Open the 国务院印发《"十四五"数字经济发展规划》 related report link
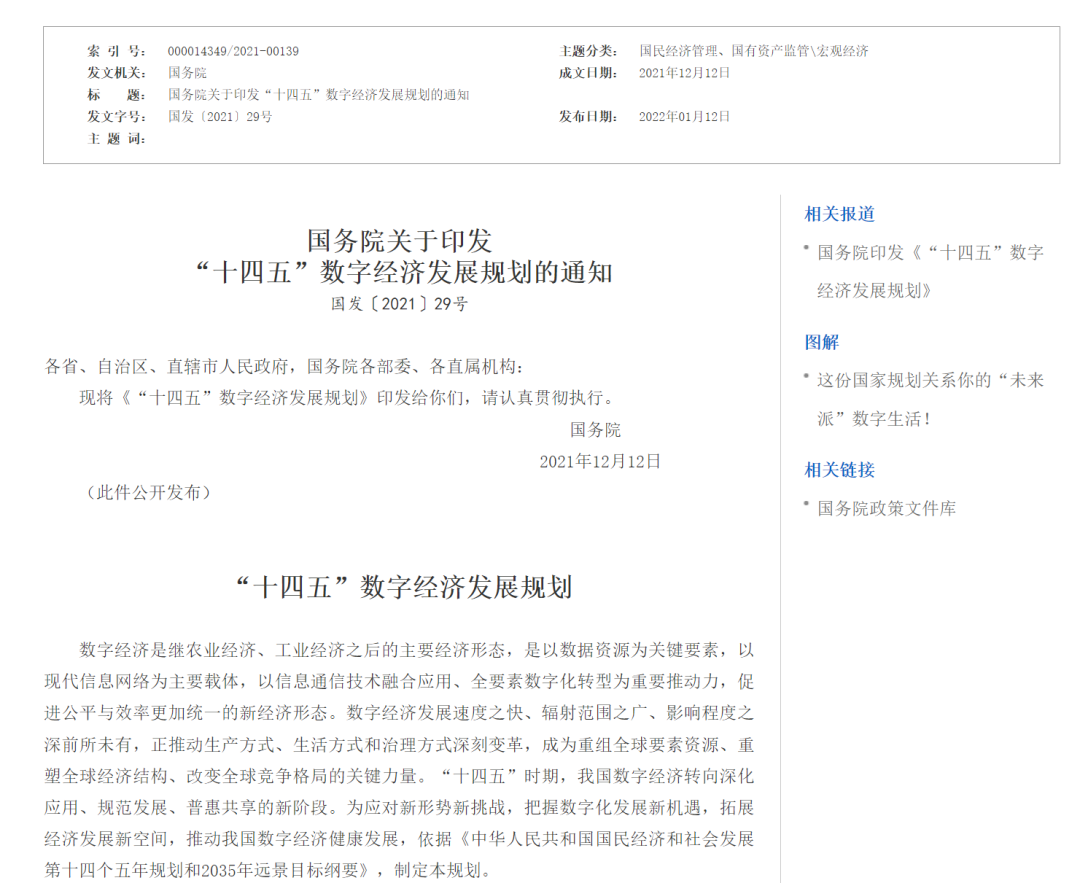This screenshot has height=883, width=1080. tap(930, 253)
